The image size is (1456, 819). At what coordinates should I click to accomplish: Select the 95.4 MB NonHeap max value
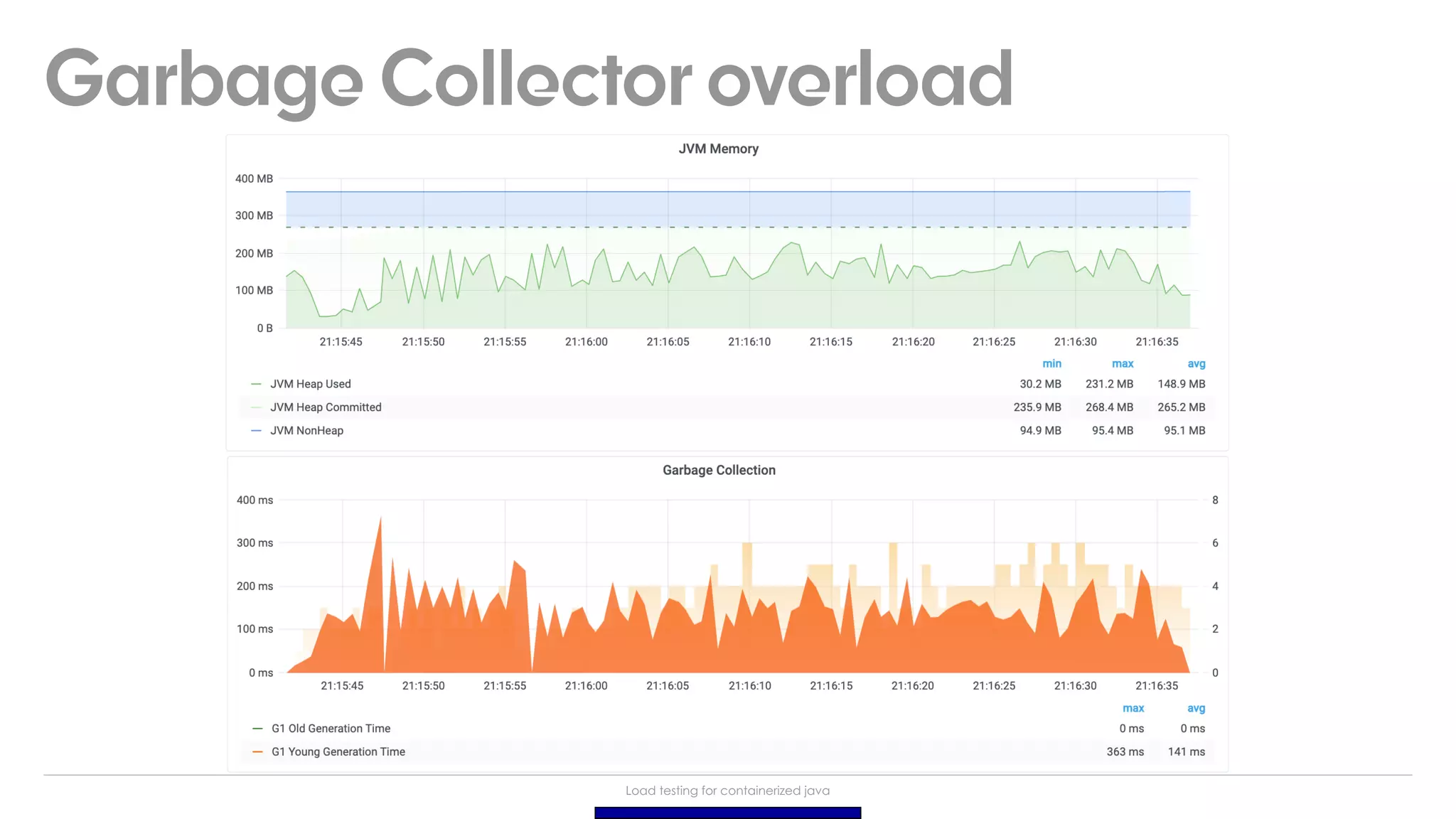tap(1113, 431)
